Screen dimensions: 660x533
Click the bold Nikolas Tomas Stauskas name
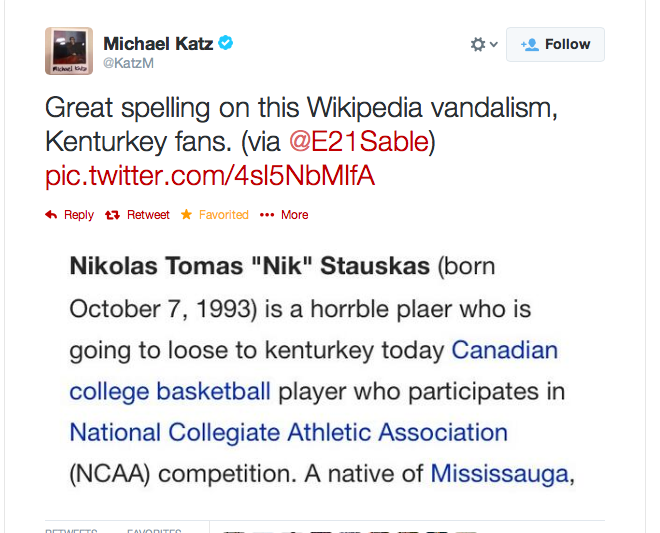click(x=250, y=268)
